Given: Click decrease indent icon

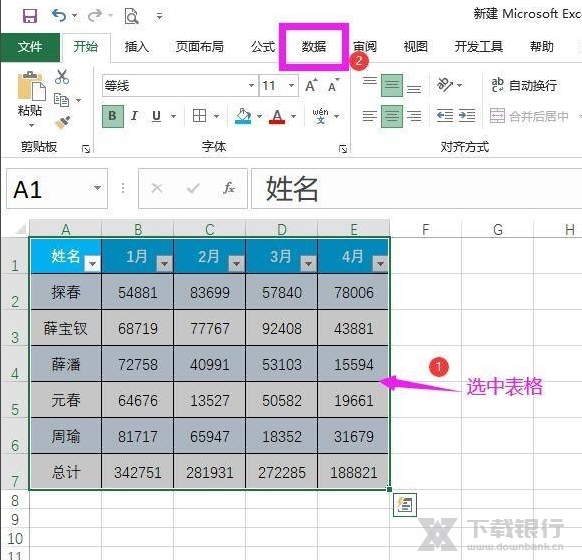Looking at the screenshot, I should (445, 116).
